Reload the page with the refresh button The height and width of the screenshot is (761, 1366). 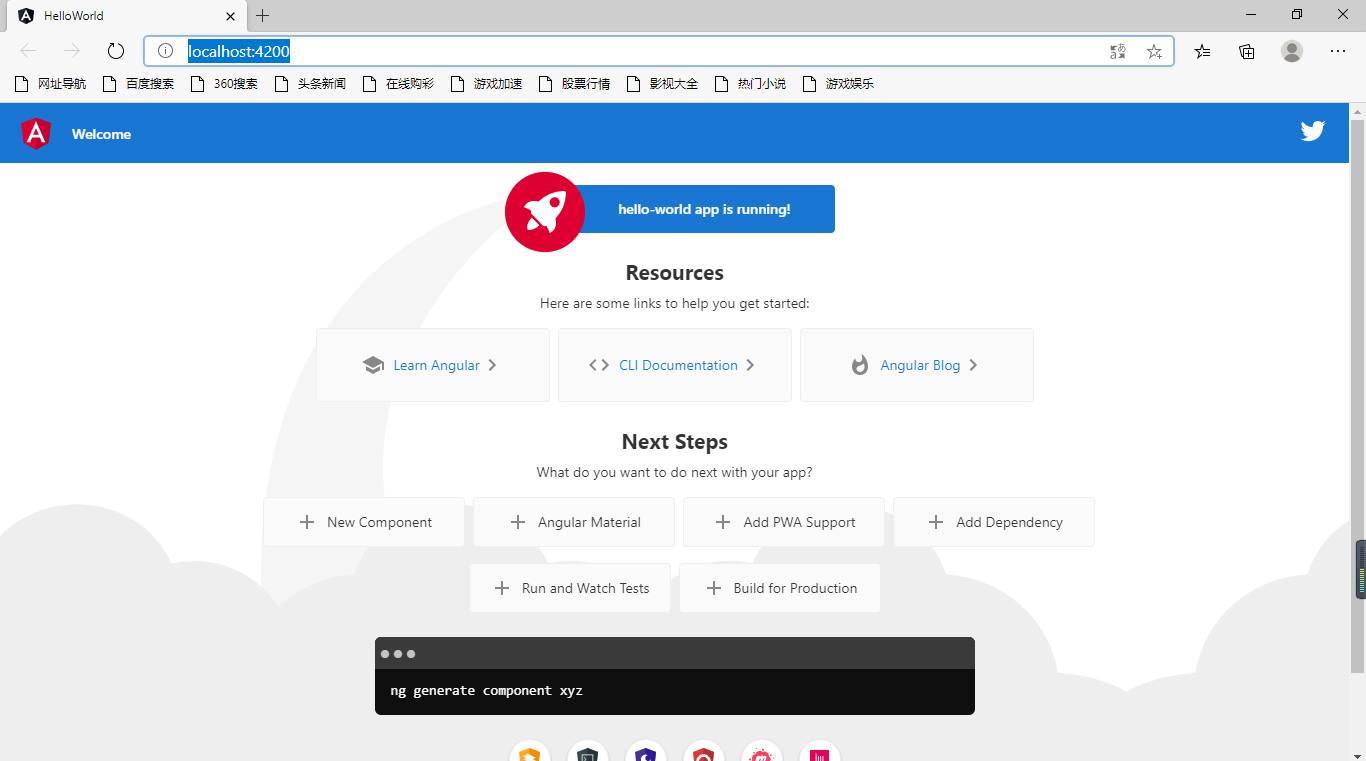click(x=116, y=51)
